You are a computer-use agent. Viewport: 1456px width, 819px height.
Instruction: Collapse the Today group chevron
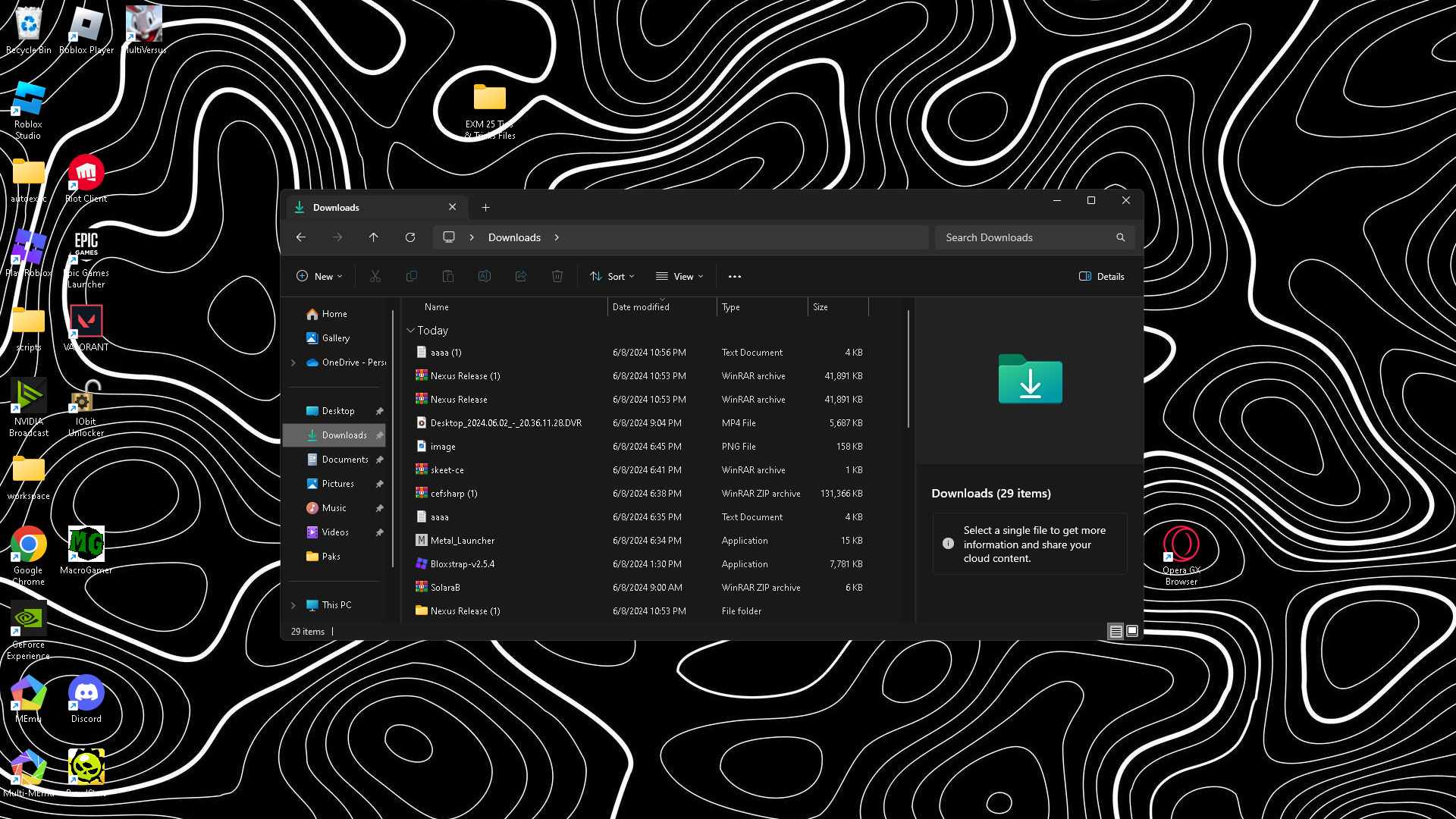click(410, 331)
